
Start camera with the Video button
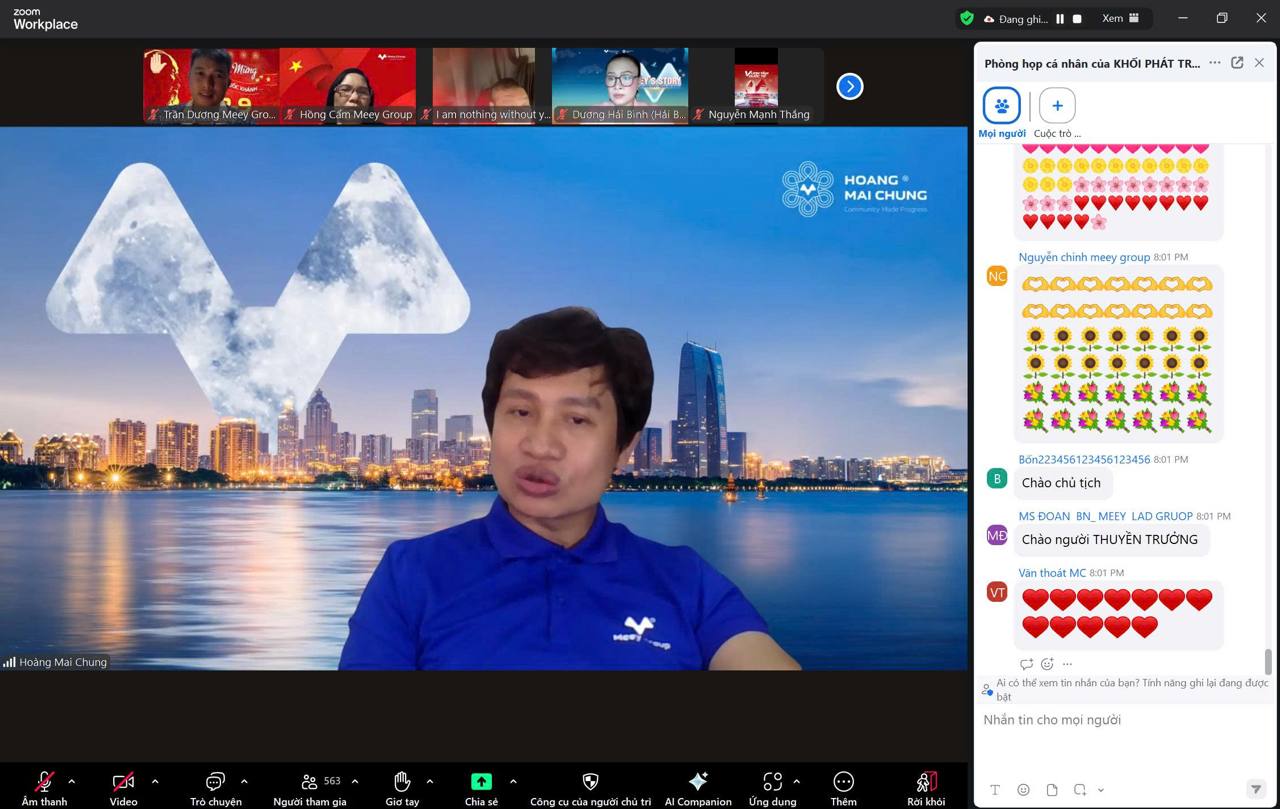tap(123, 787)
